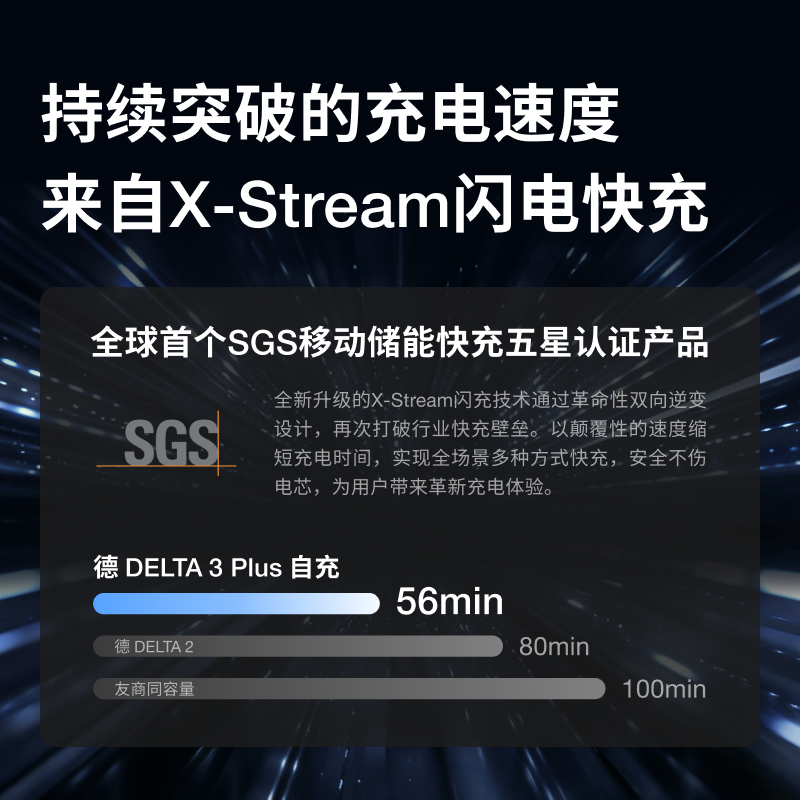Select the 100min time label
The height and width of the screenshot is (800, 800).
click(x=664, y=689)
